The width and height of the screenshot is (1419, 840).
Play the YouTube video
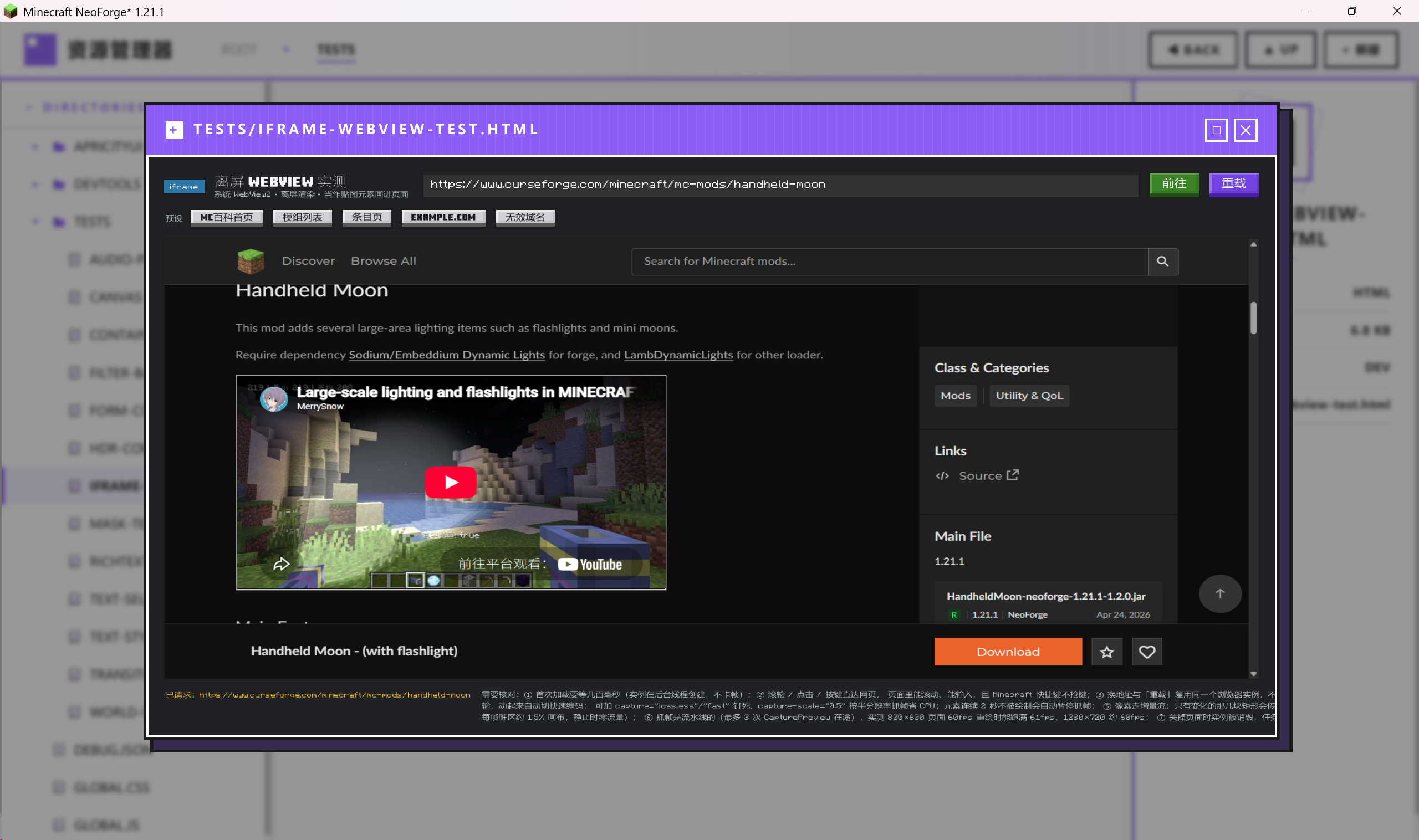[451, 482]
